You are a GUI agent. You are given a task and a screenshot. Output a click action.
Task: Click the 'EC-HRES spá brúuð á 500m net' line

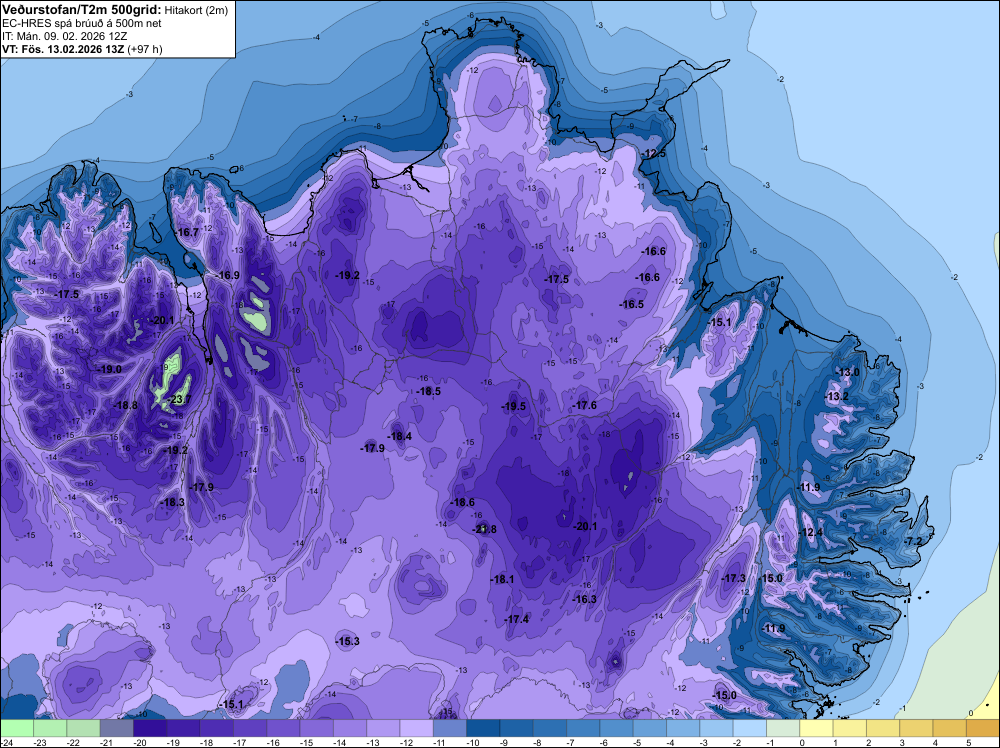82,23
